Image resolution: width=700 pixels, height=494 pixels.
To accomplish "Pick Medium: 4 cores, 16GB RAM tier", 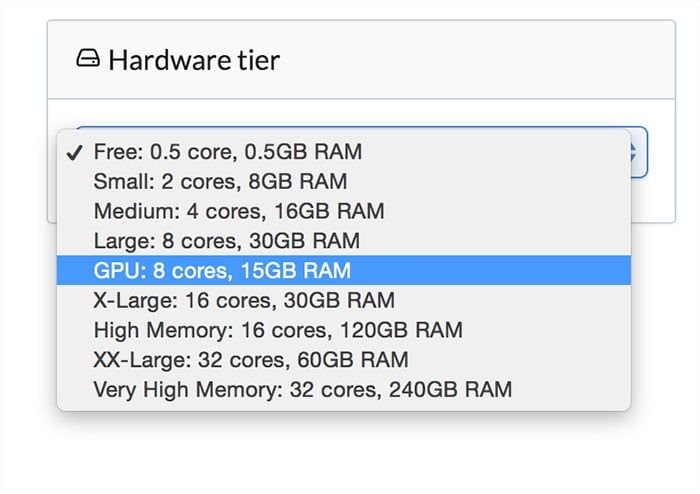I will tap(238, 211).
